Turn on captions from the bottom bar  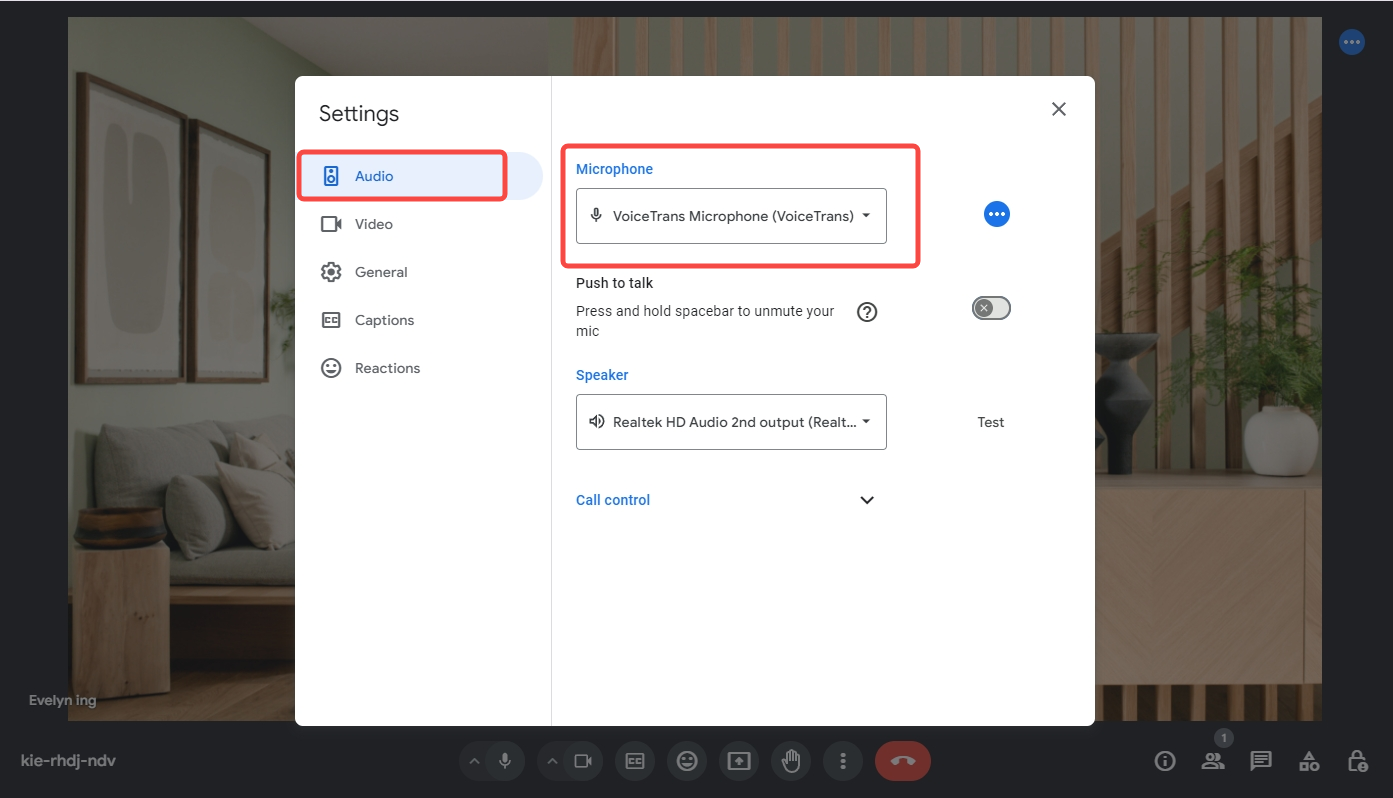[635, 761]
